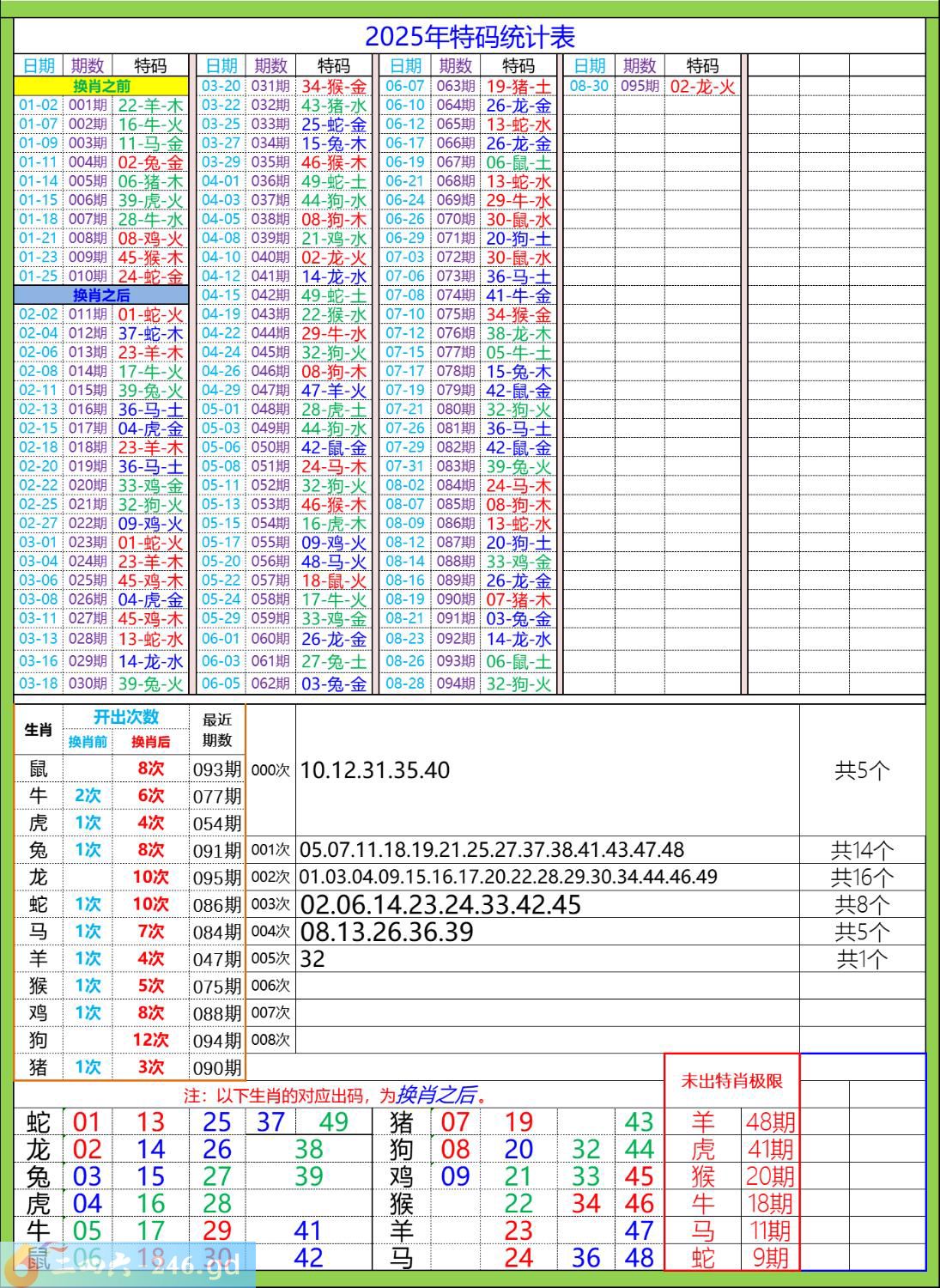
Task: Select the yellow "换肖之前" section header
Action: pos(101,86)
